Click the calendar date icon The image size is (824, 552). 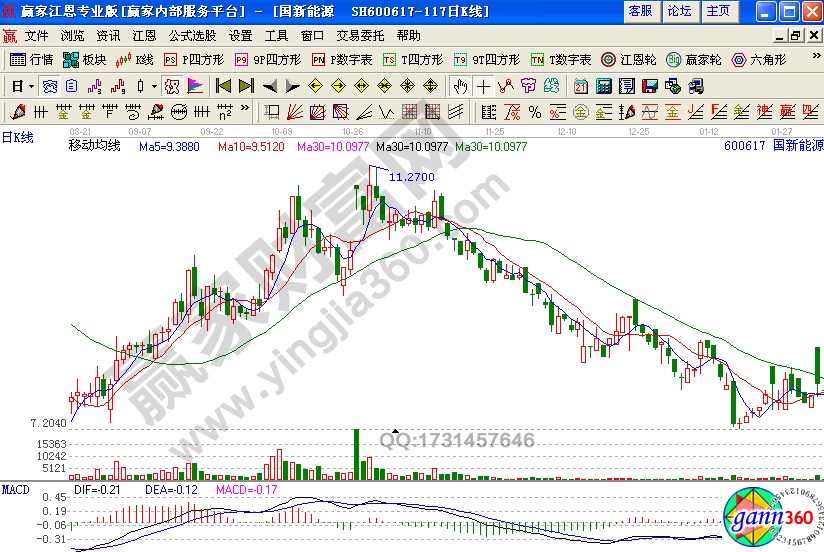(582, 85)
